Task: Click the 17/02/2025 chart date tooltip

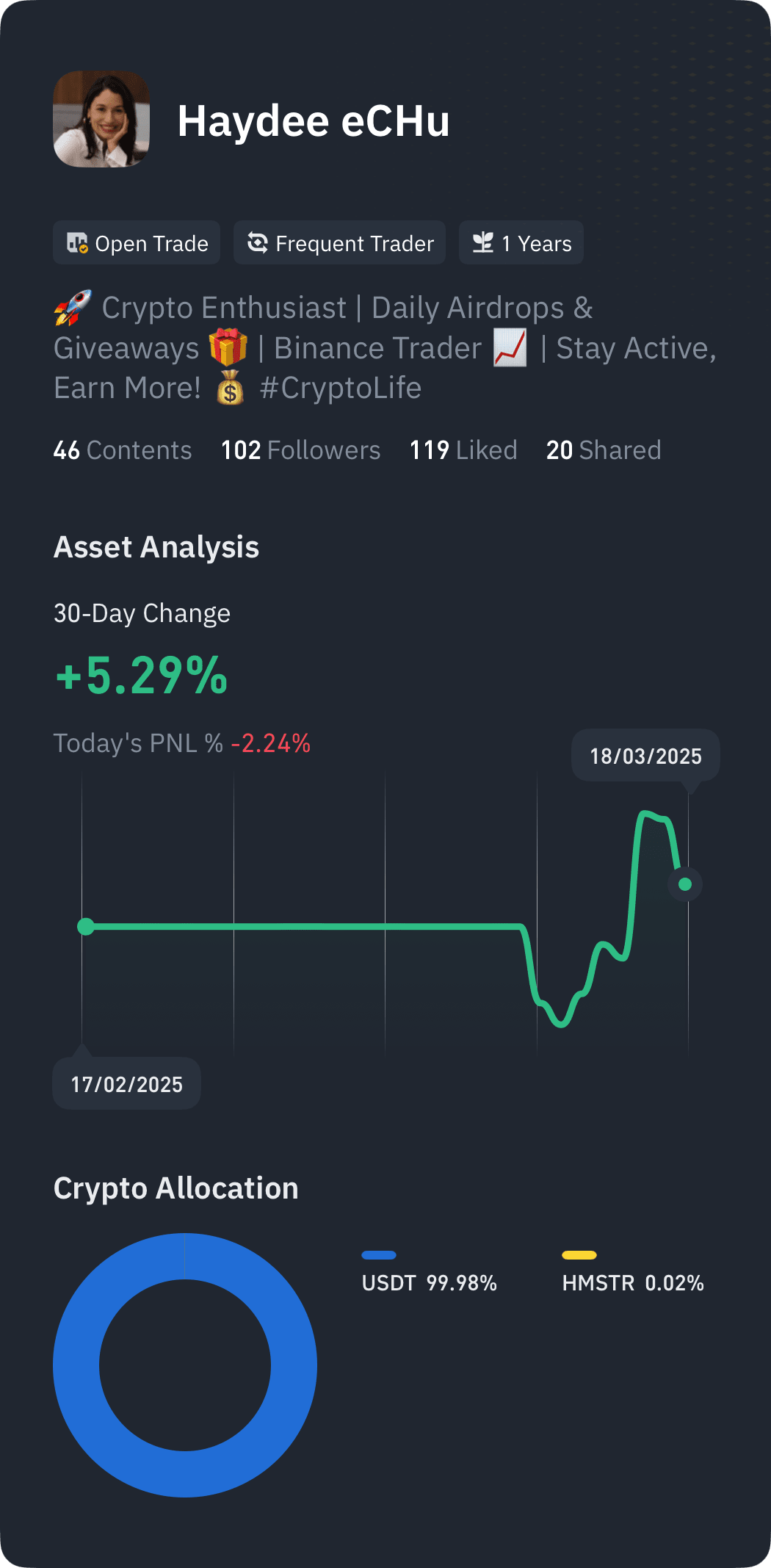Action: tap(127, 1084)
